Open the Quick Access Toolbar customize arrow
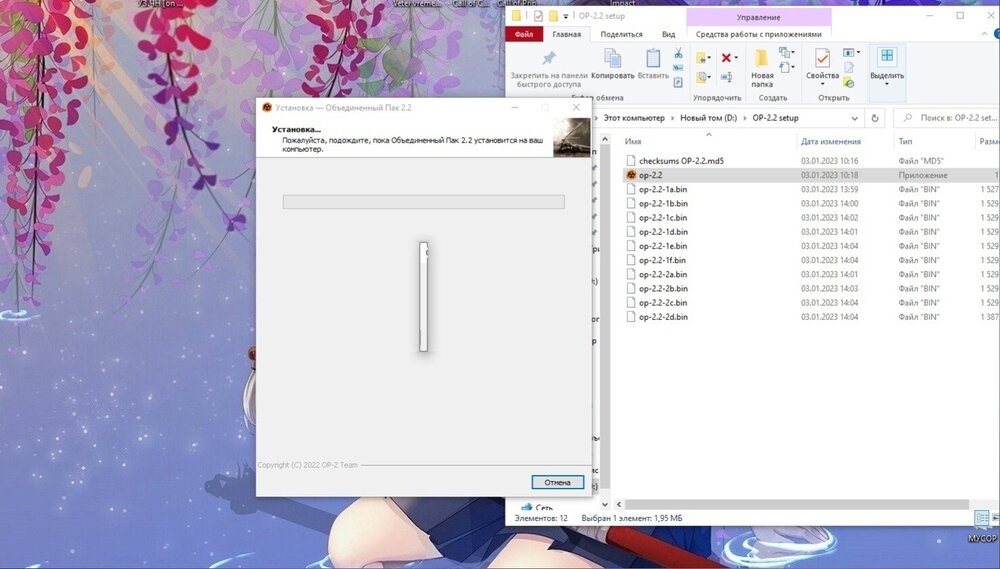Screen dimensions: 1000x569 [x=567, y=16]
